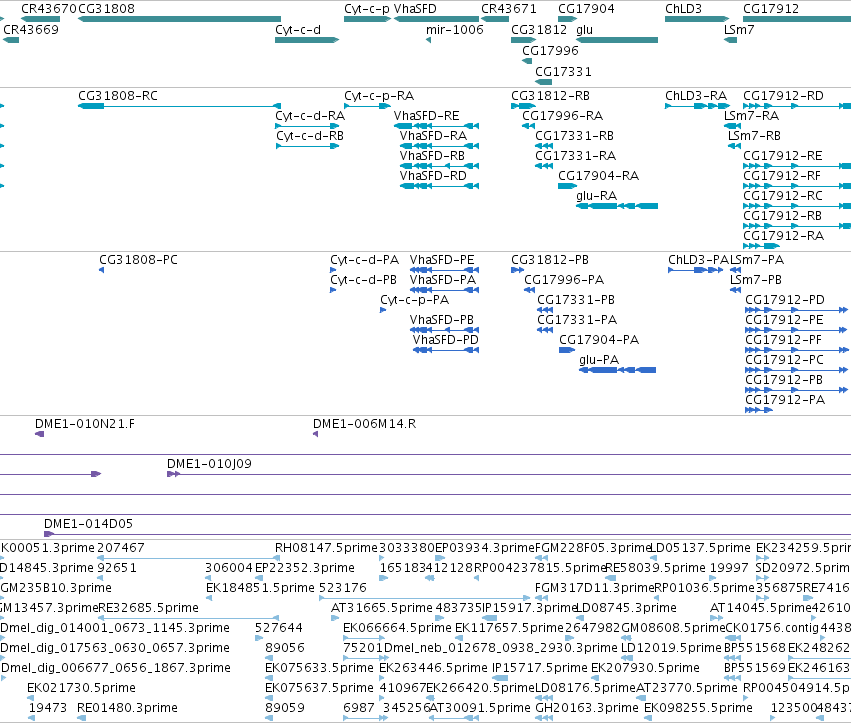The height and width of the screenshot is (723, 851).
Task: Select the CR43669 gene glyph
Action: (x=11, y=40)
